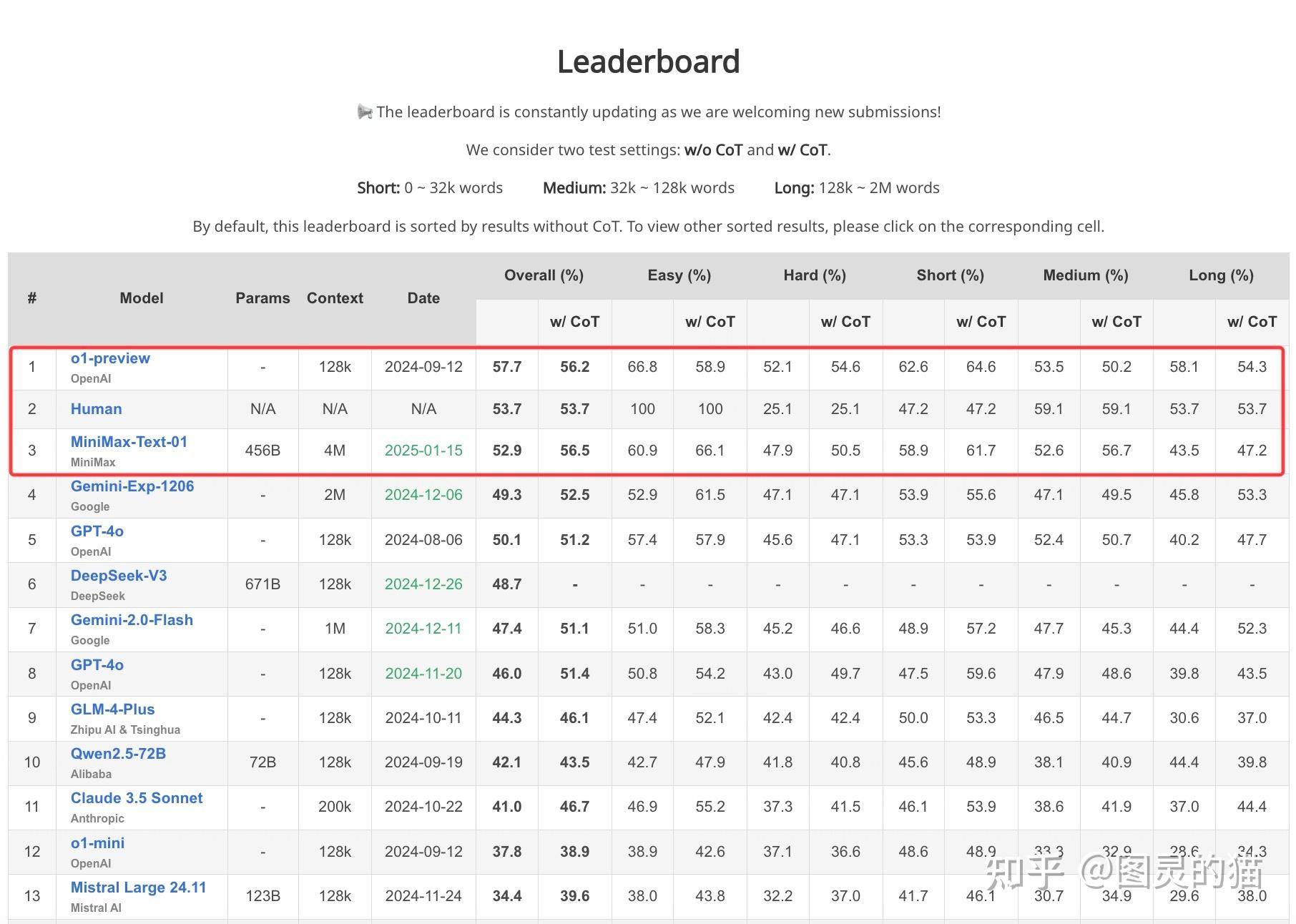Select the date 2025-01-15

(x=423, y=451)
